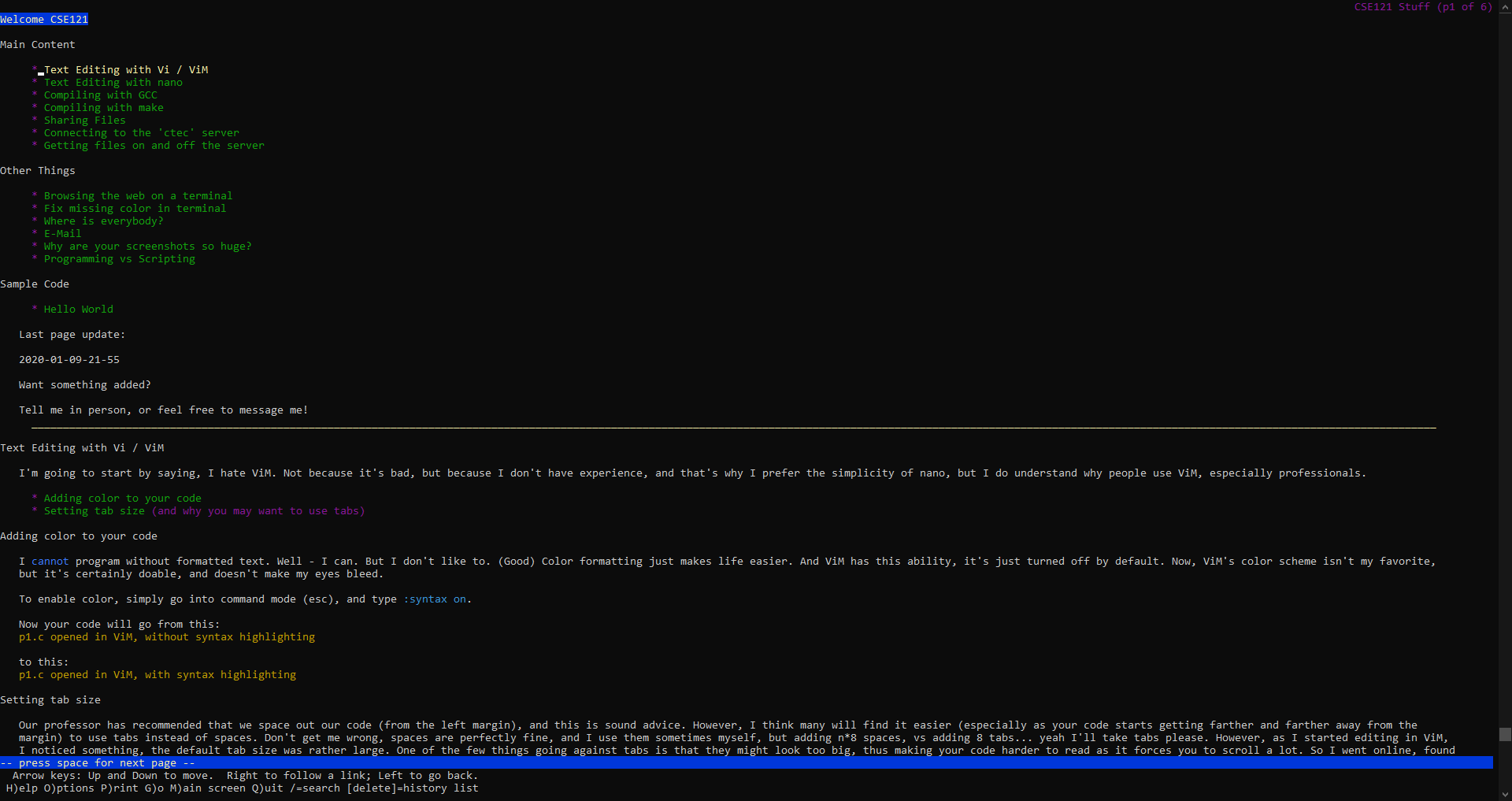The width and height of the screenshot is (1512, 801).
Task: Click the blue 'cannot' word
Action: coord(50,562)
